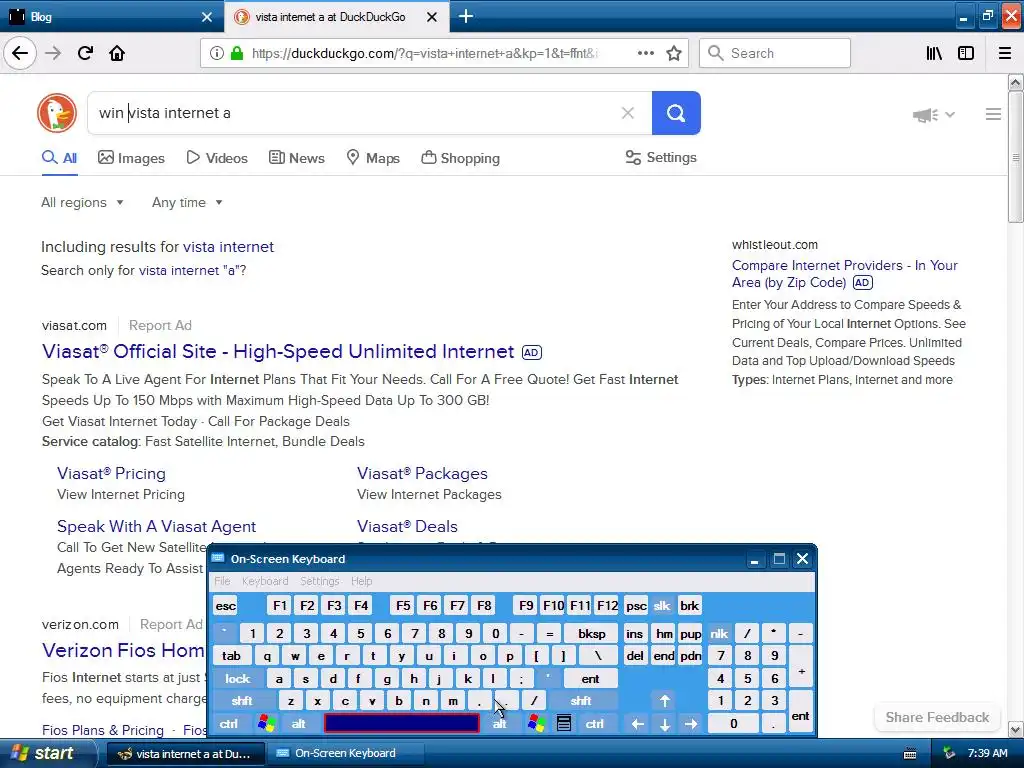Close the Blog tab

pyautogui.click(x=206, y=17)
